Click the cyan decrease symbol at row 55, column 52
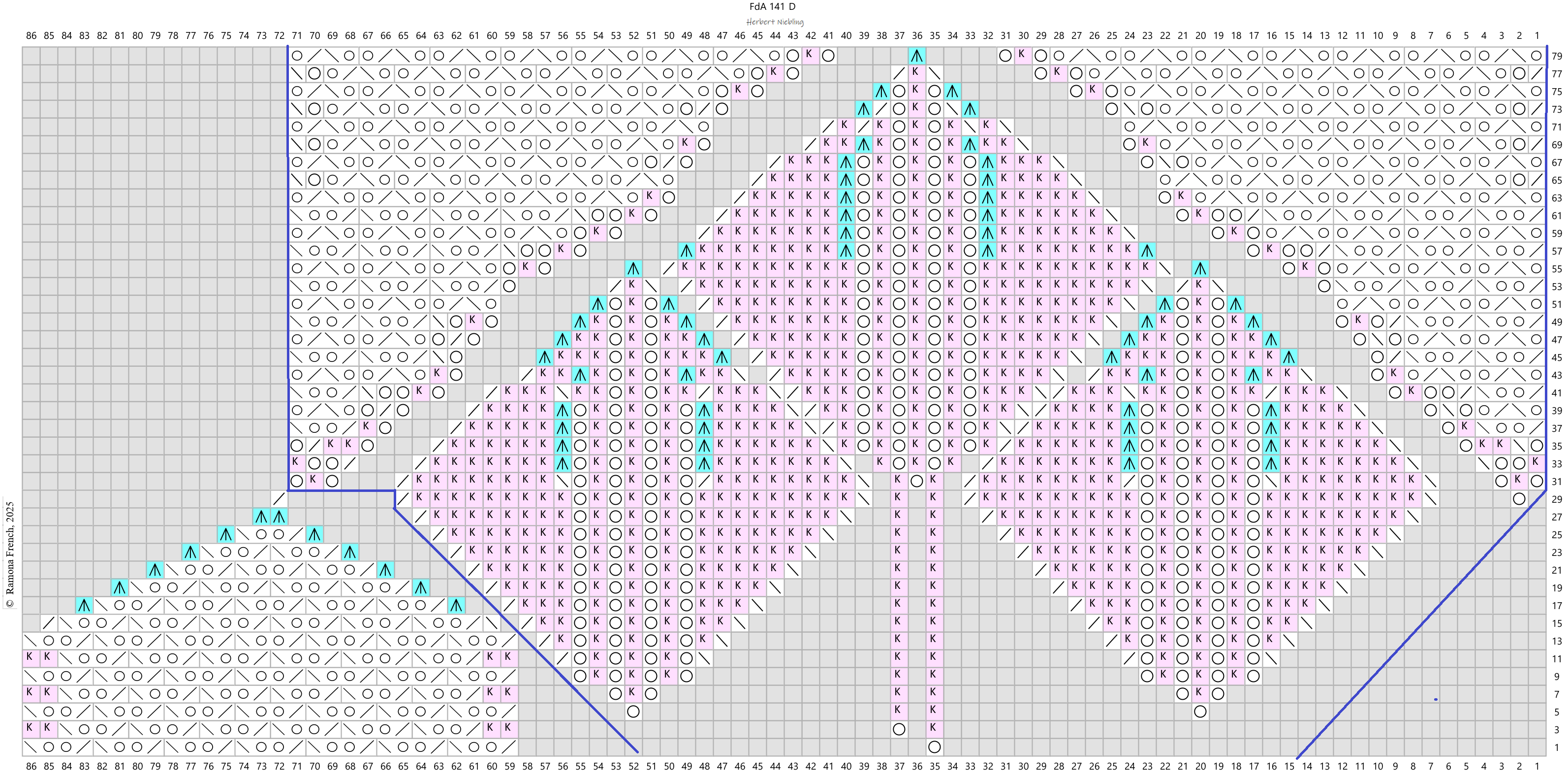1568x778 pixels. point(633,269)
